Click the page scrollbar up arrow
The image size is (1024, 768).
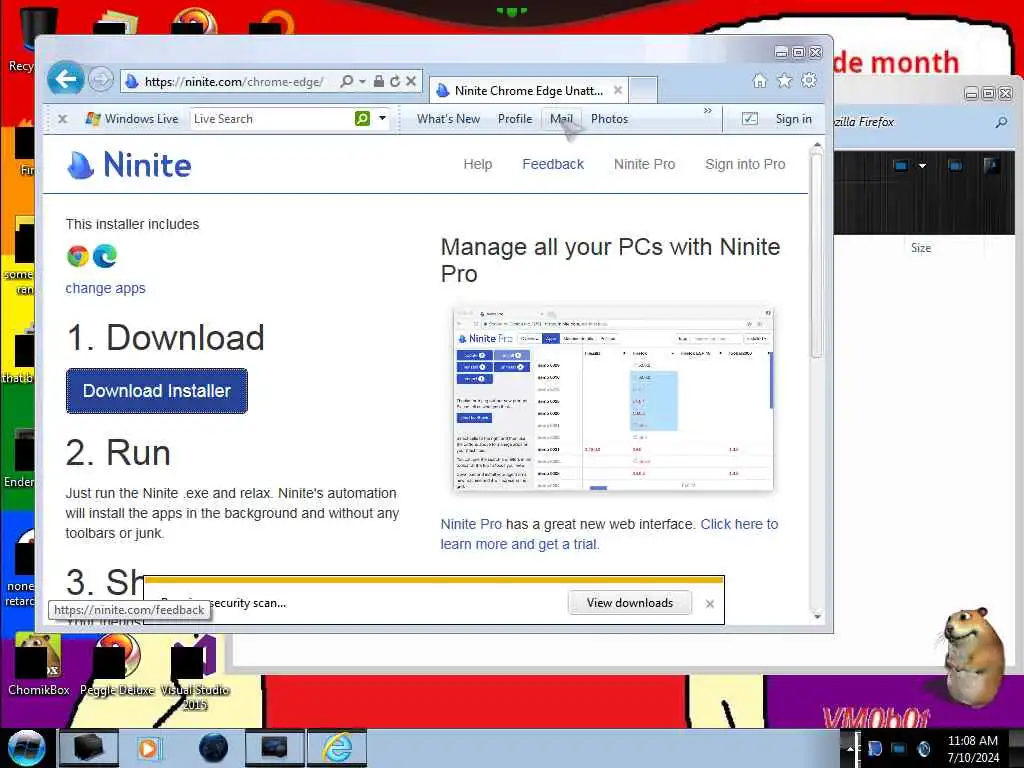[x=817, y=146]
